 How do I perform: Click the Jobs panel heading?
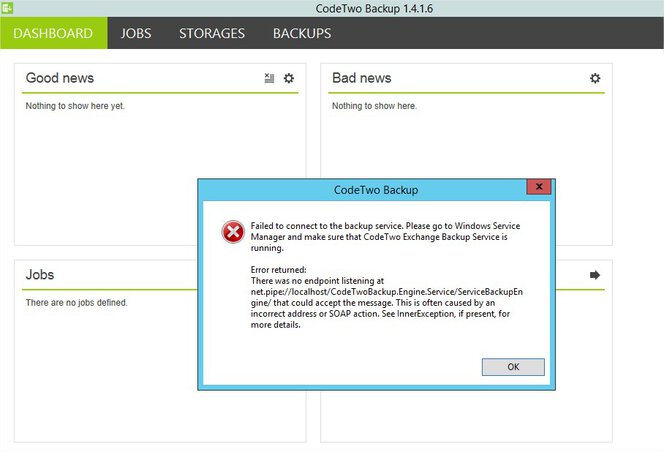(40, 275)
